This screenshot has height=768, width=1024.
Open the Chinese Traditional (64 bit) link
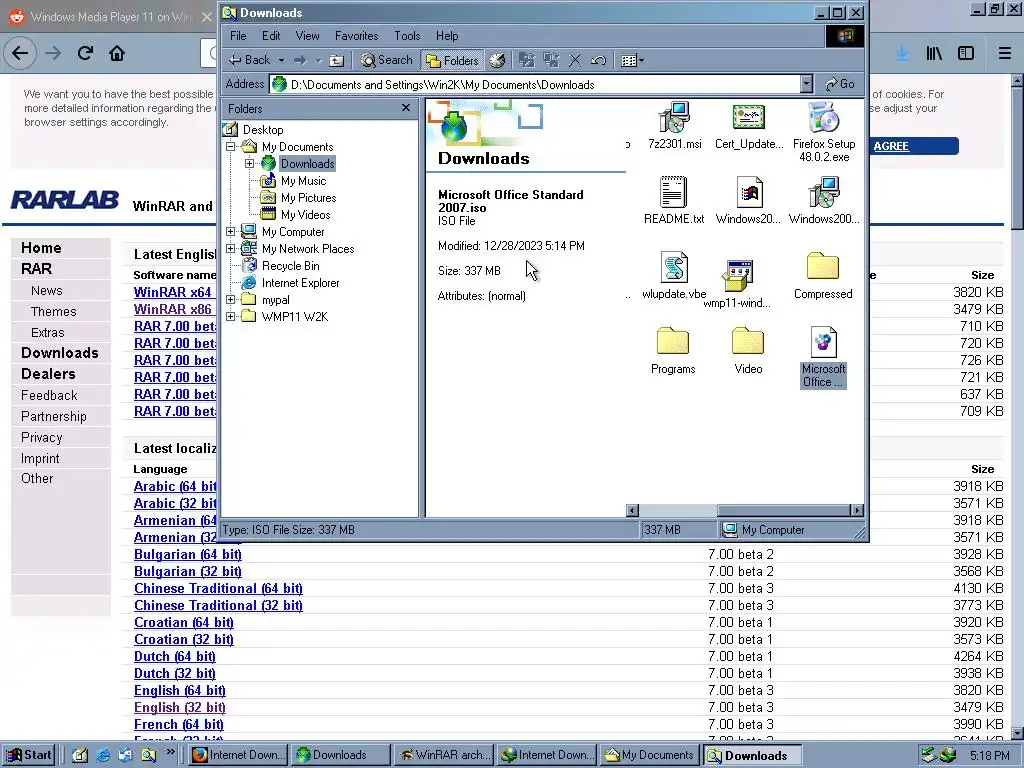(x=218, y=588)
